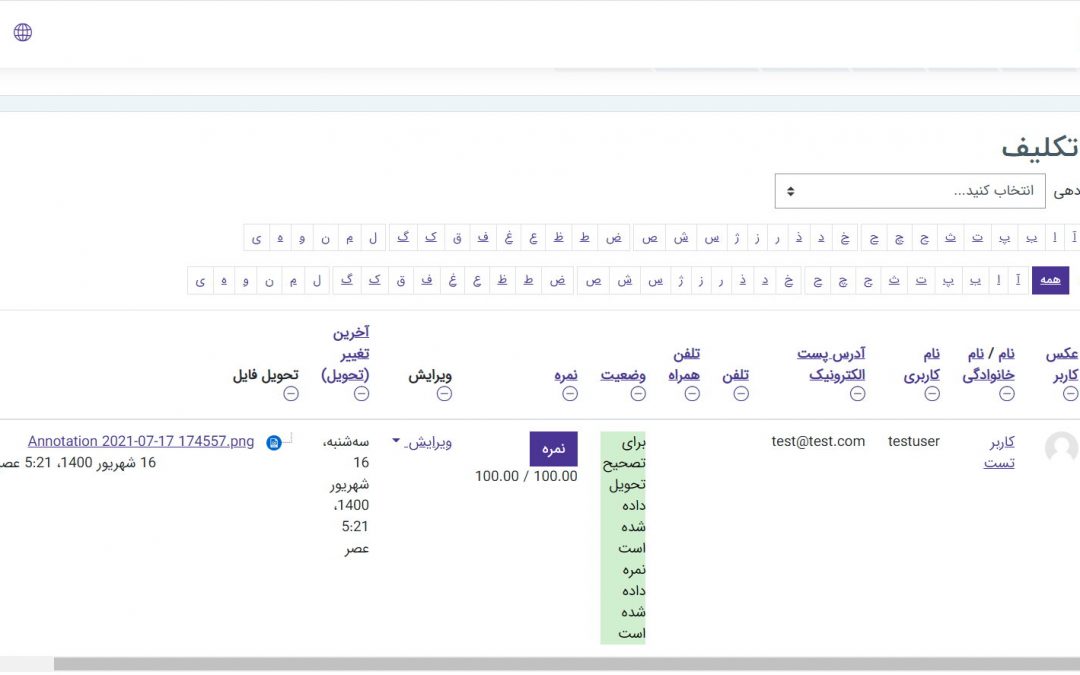Hide the تلفن همراه column

pyautogui.click(x=692, y=394)
